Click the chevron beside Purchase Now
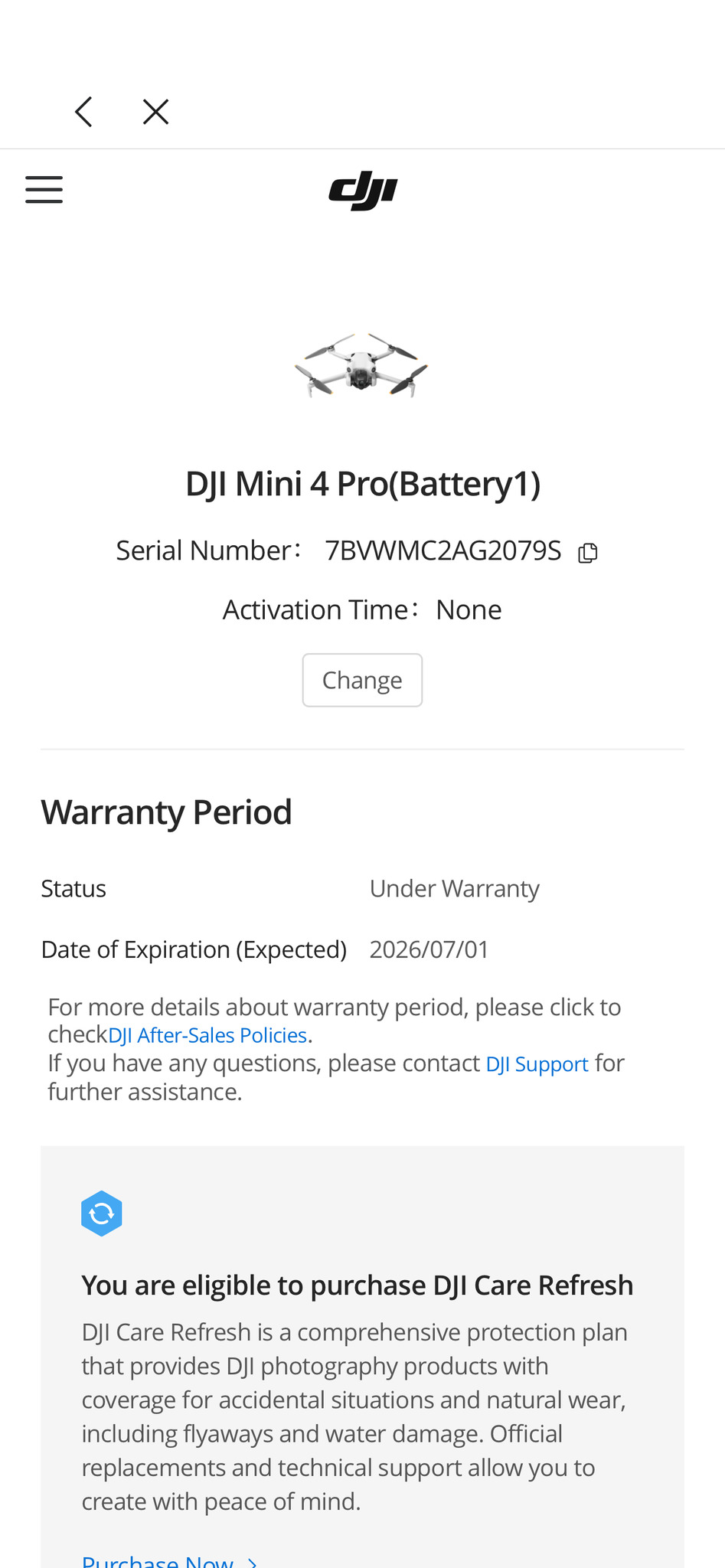 tap(253, 1562)
